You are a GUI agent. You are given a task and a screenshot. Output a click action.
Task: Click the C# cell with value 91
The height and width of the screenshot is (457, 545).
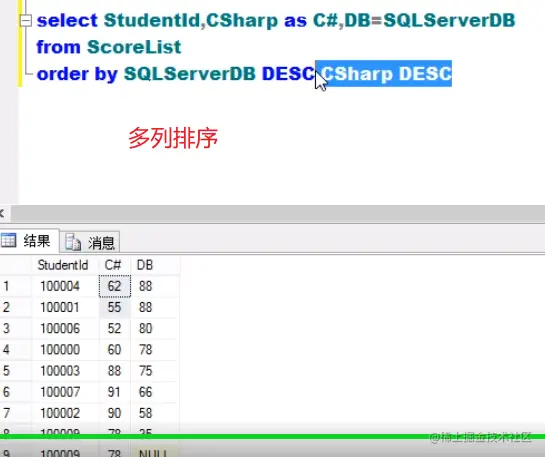pyautogui.click(x=115, y=392)
